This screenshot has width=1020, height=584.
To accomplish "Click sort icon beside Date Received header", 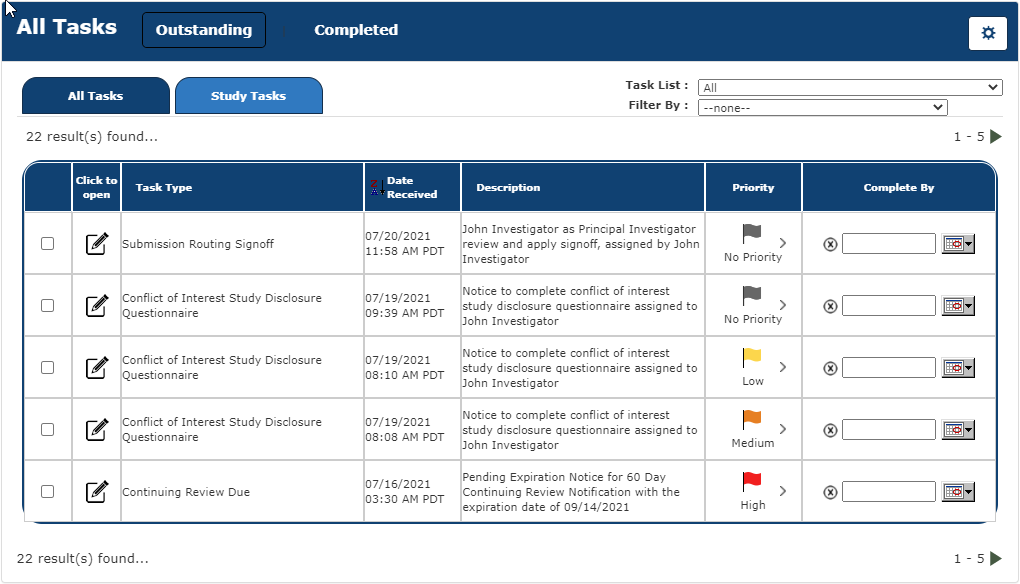I will click(377, 188).
